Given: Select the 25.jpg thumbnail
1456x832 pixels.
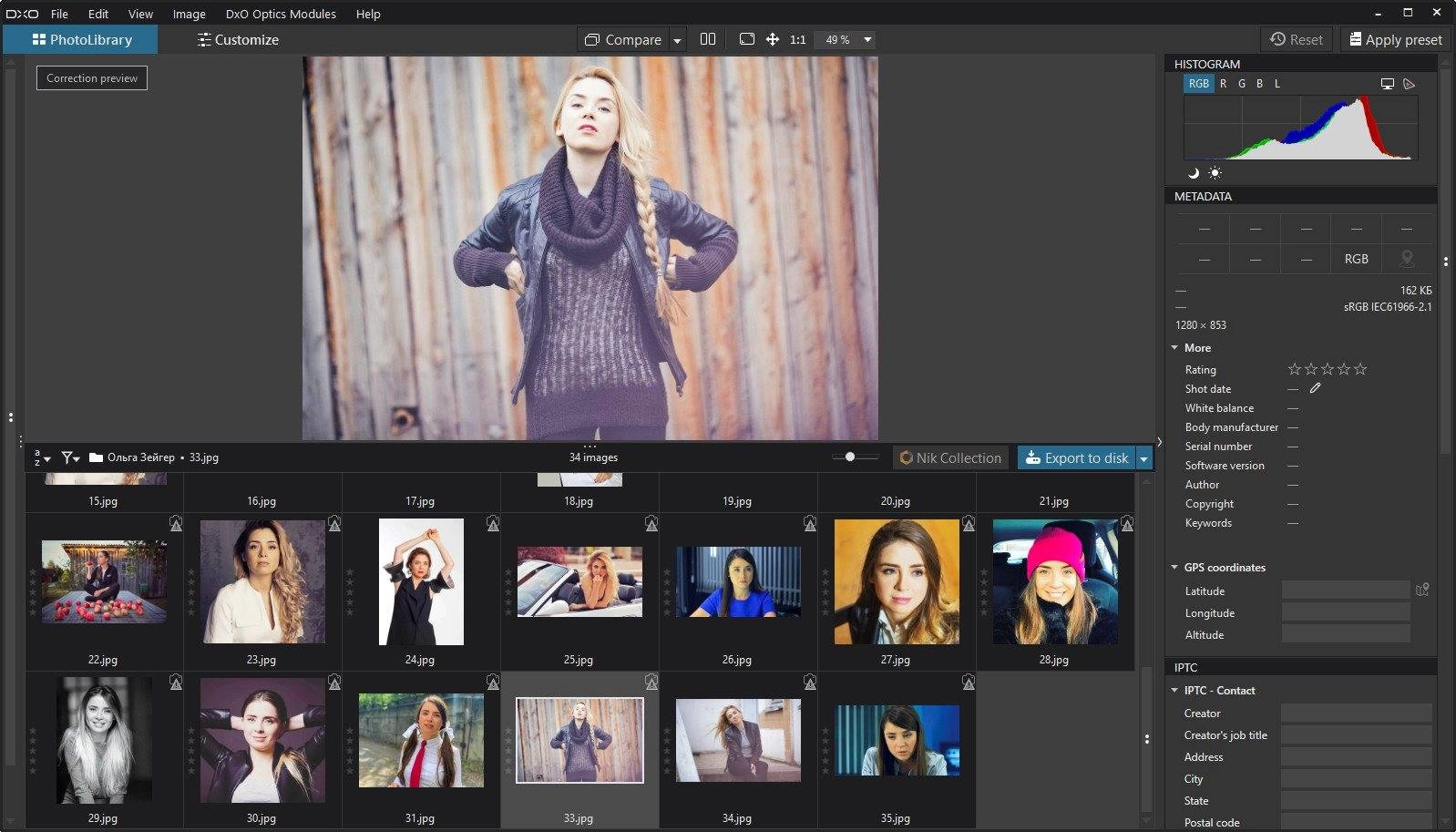Looking at the screenshot, I should click(x=579, y=581).
